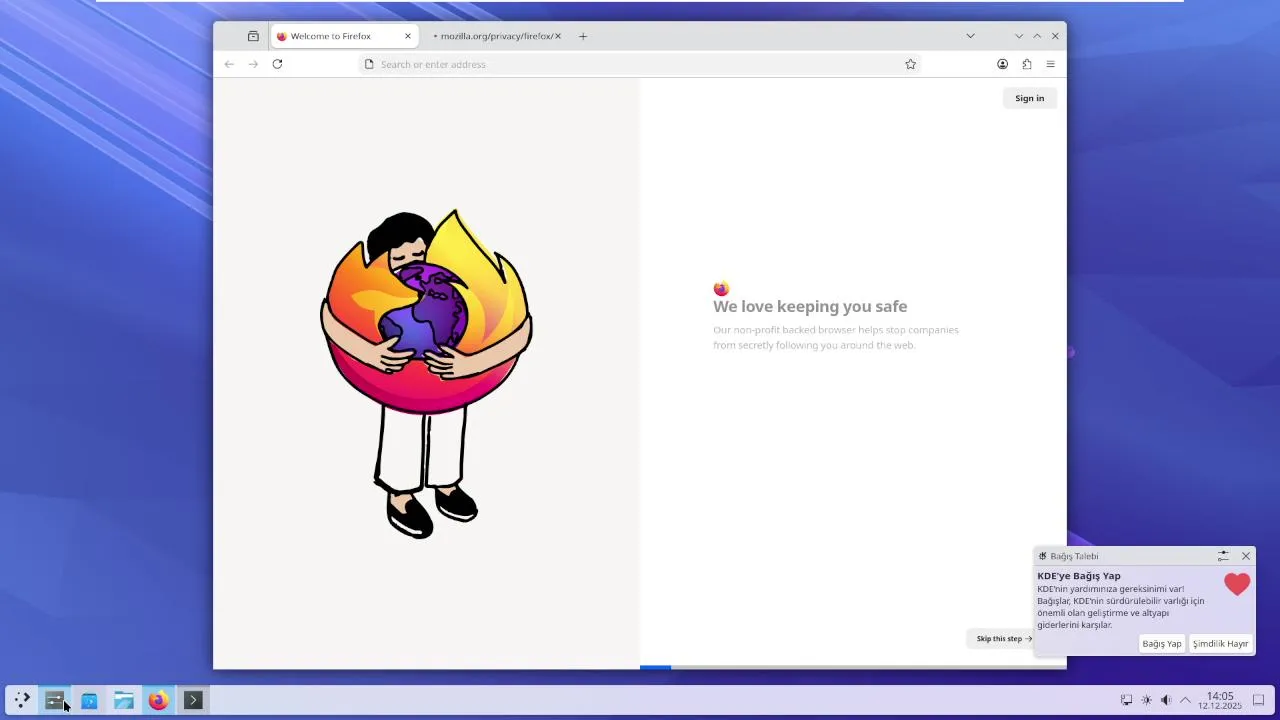Click the onboarding progress bar
Image resolution: width=1280 pixels, height=720 pixels.
[853, 667]
